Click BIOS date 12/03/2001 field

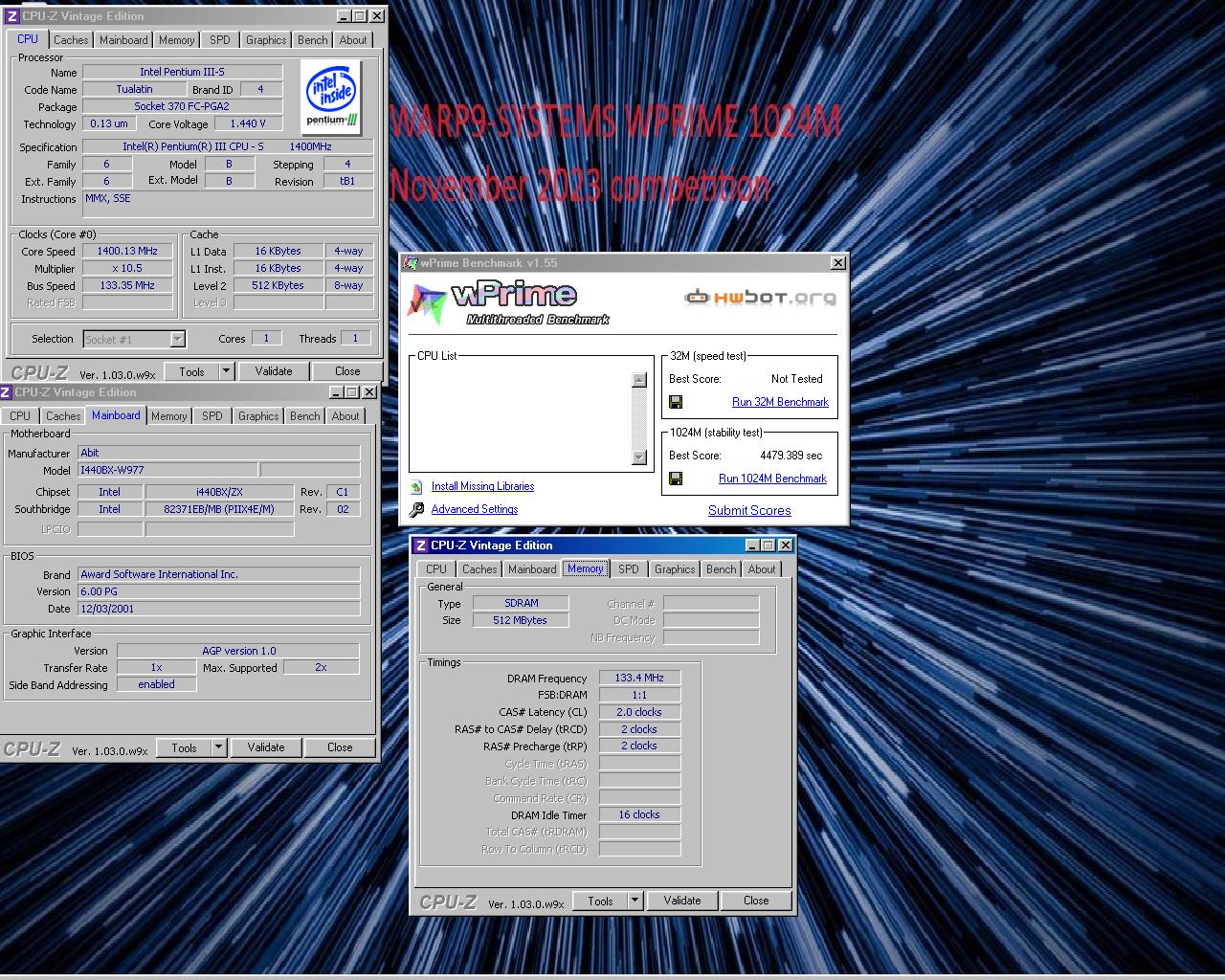(219, 609)
